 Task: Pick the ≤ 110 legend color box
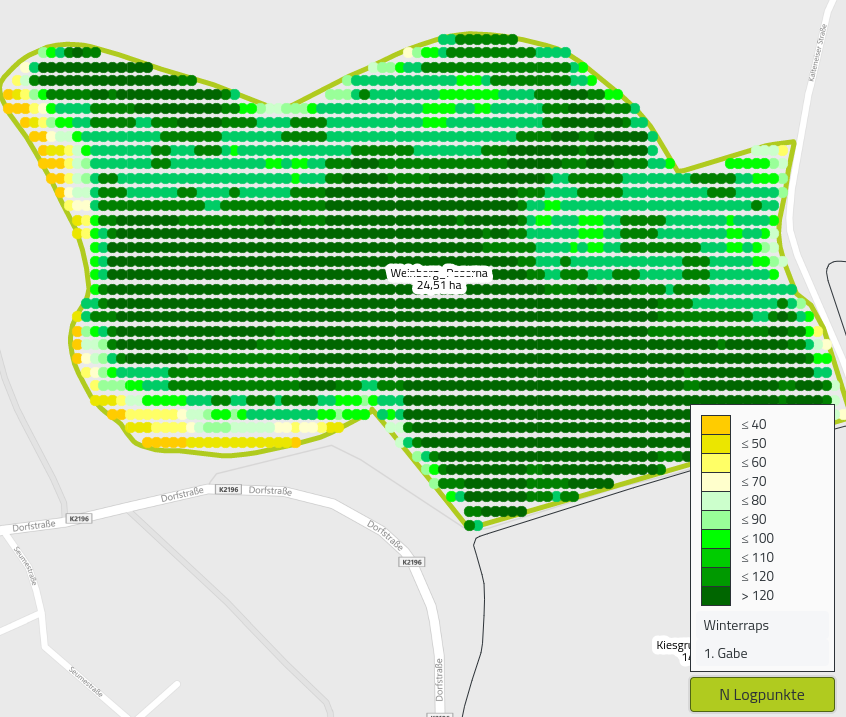tap(716, 558)
